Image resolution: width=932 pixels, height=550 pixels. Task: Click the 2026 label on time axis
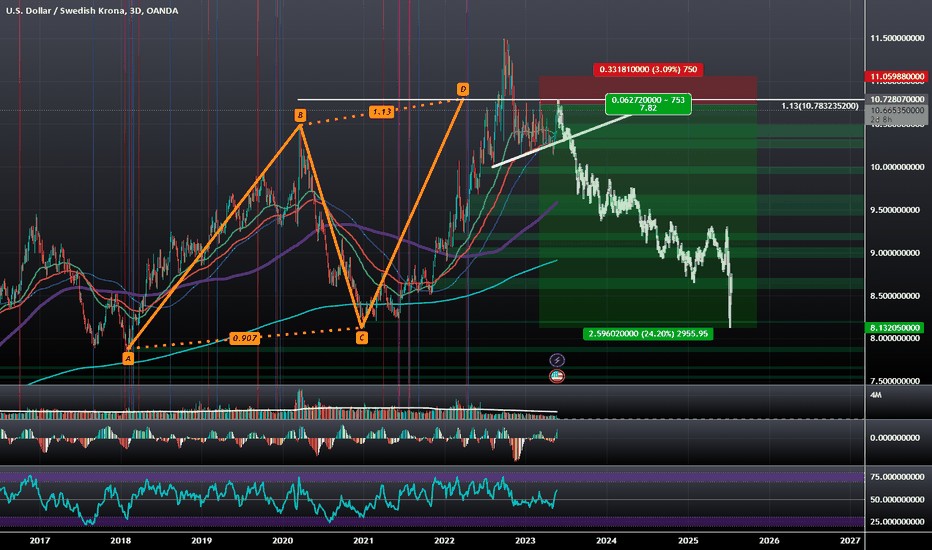[x=769, y=540]
